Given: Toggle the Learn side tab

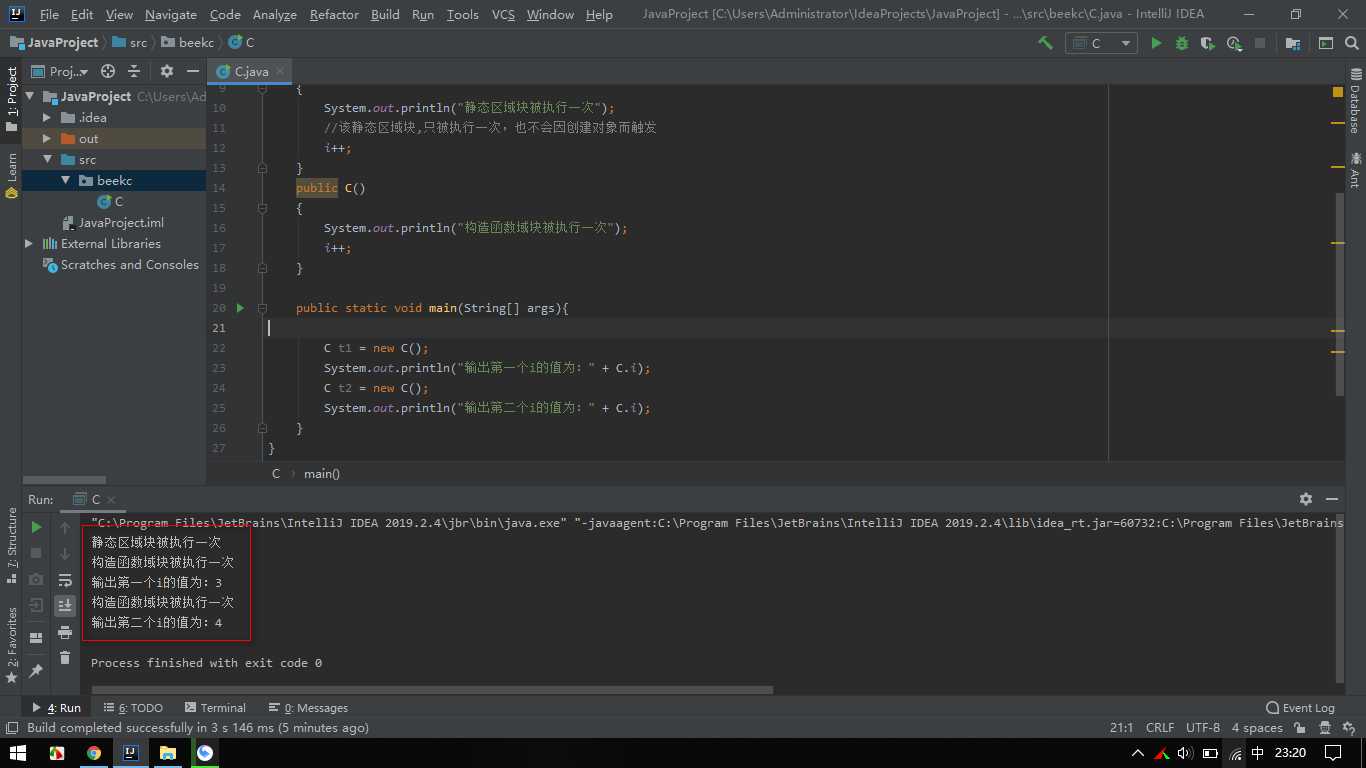Looking at the screenshot, I should tap(12, 175).
